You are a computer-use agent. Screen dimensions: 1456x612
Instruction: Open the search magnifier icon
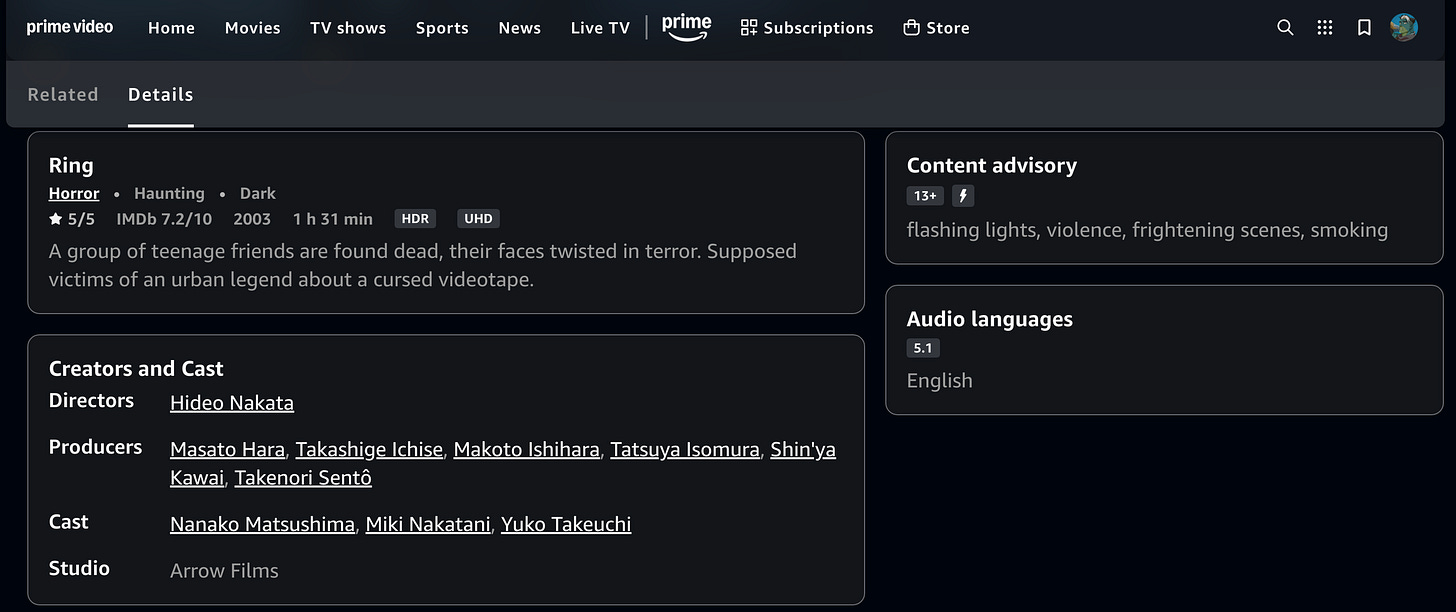click(x=1285, y=28)
